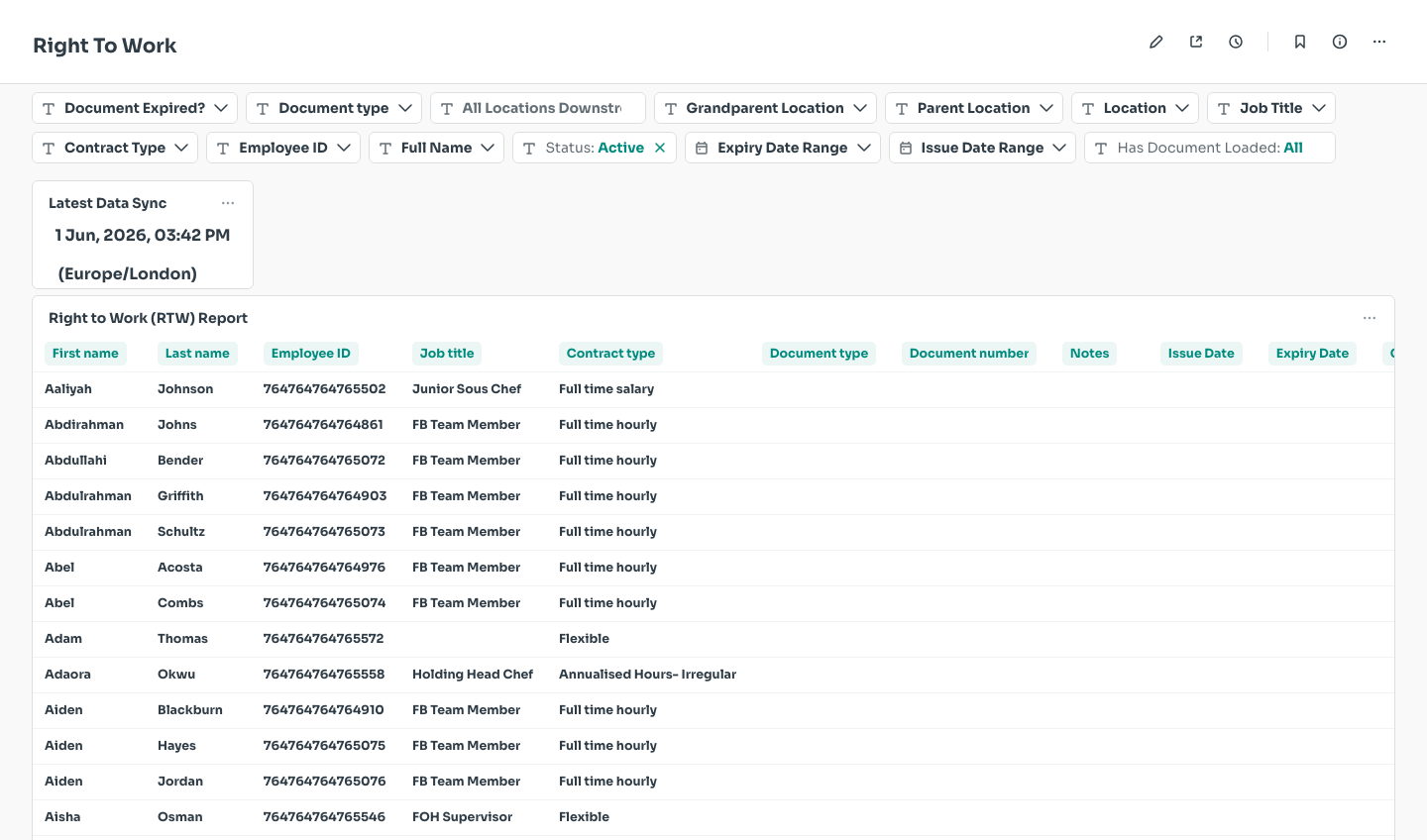Open the info circle icon
This screenshot has height=840, width=1427.
[1340, 42]
